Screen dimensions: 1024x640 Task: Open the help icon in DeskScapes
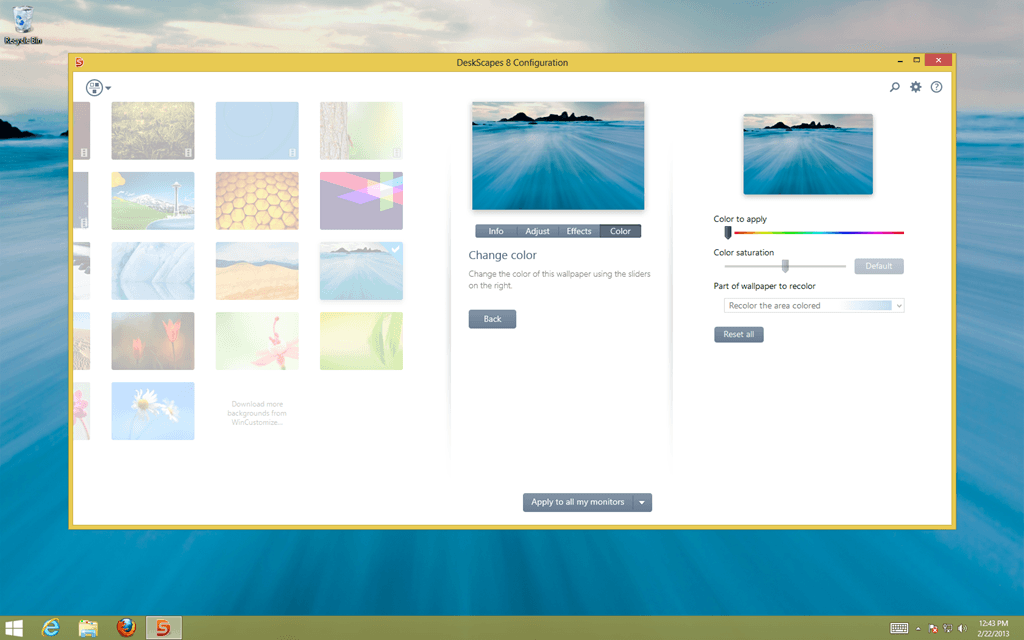tap(936, 87)
